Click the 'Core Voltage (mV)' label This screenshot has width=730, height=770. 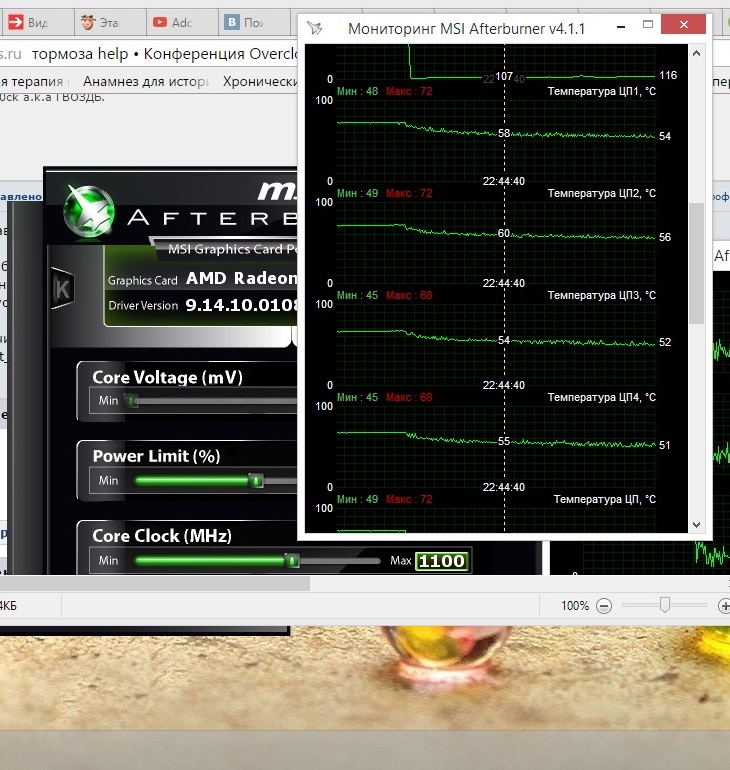[167, 377]
